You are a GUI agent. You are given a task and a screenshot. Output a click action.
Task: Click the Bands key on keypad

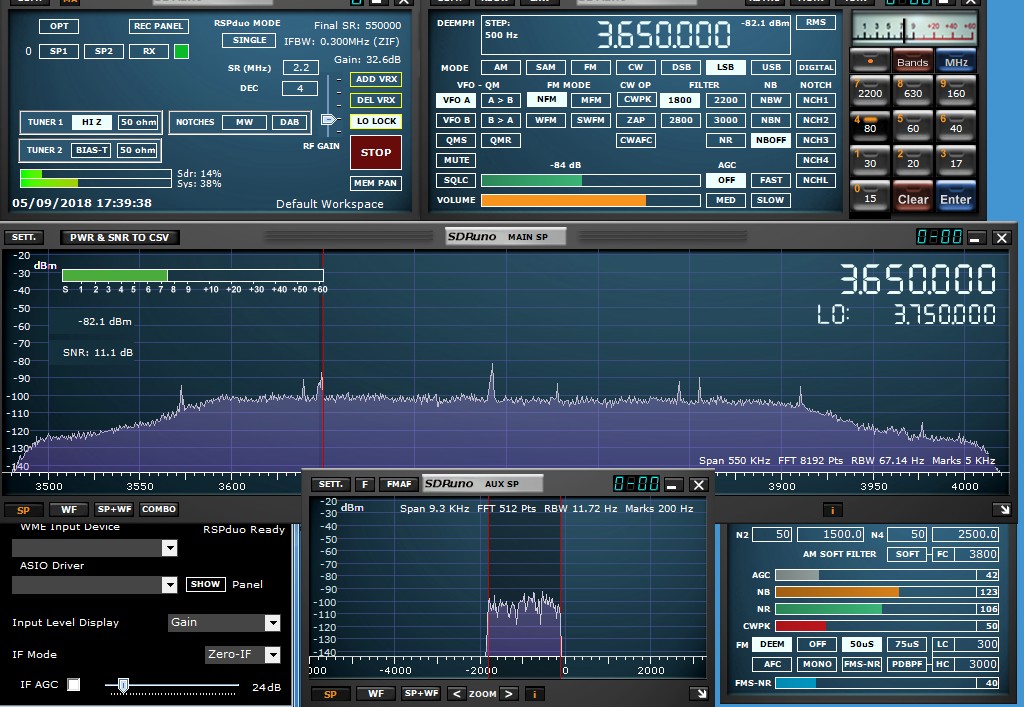(x=912, y=59)
